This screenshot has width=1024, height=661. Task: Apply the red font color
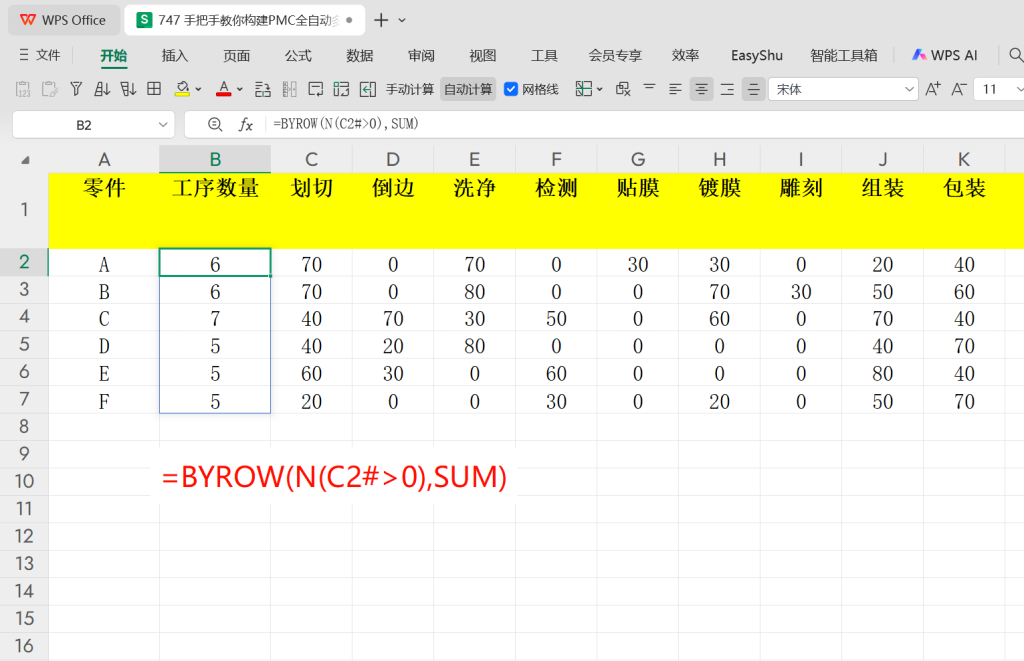[x=223, y=89]
